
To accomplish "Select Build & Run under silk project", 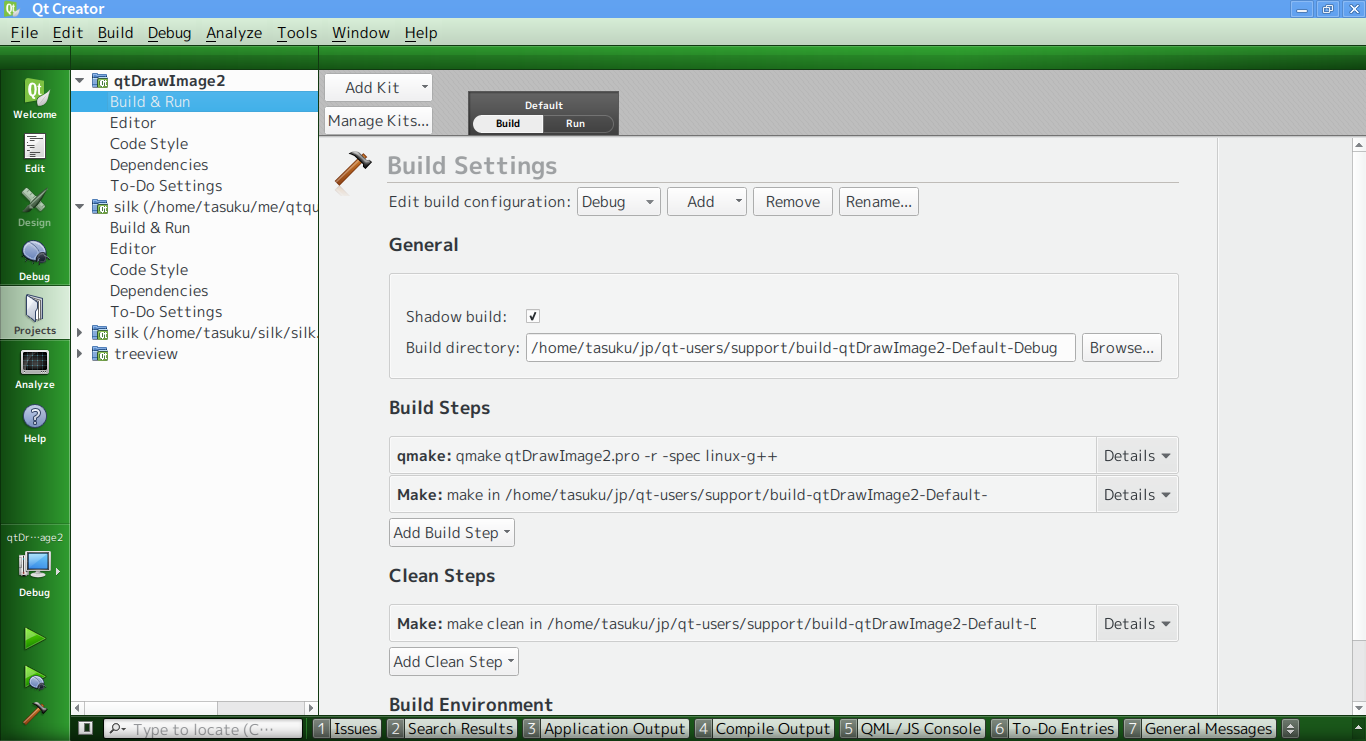I will pos(150,228).
